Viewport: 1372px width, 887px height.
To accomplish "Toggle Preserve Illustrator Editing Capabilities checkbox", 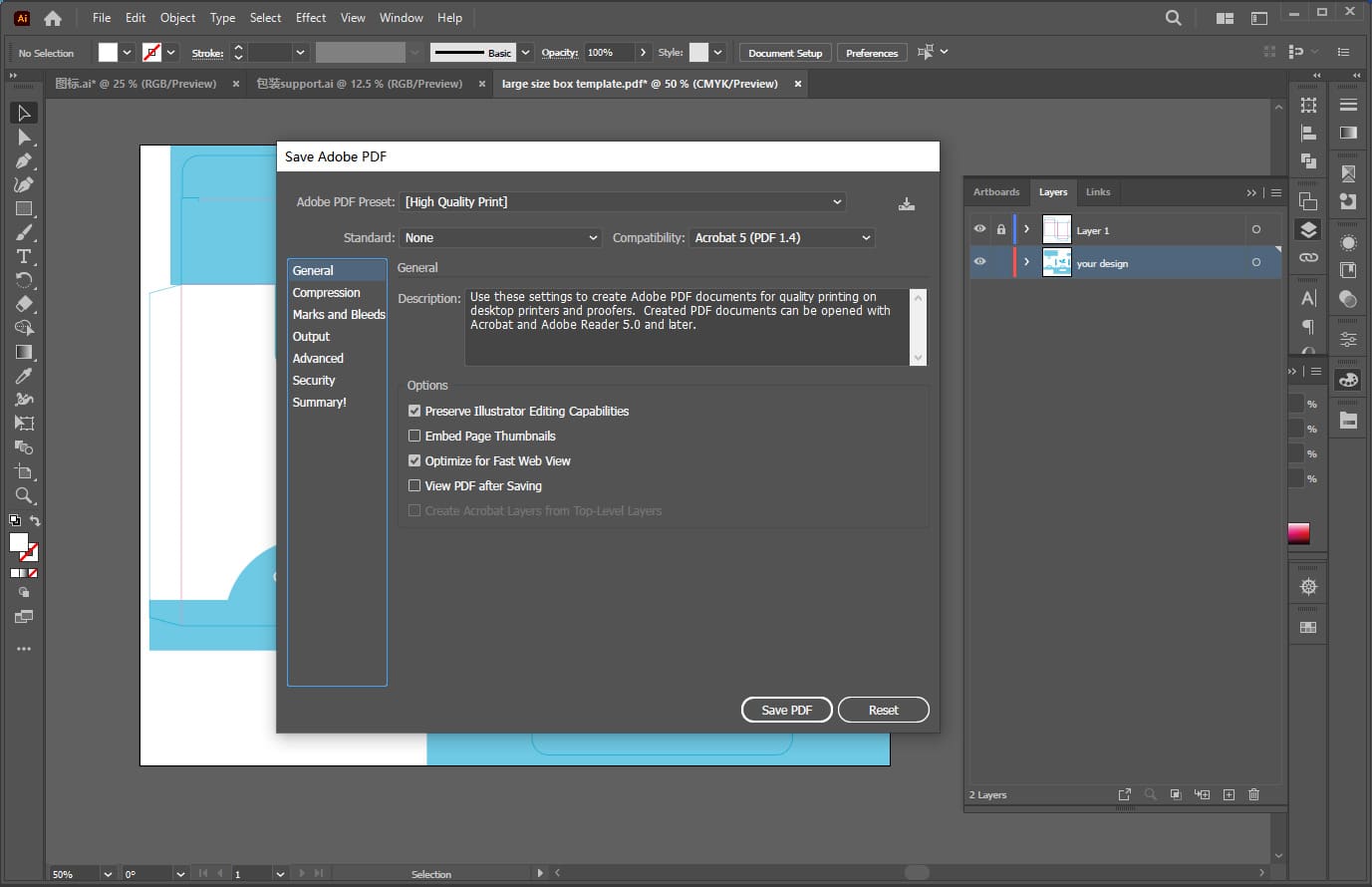I will point(414,411).
